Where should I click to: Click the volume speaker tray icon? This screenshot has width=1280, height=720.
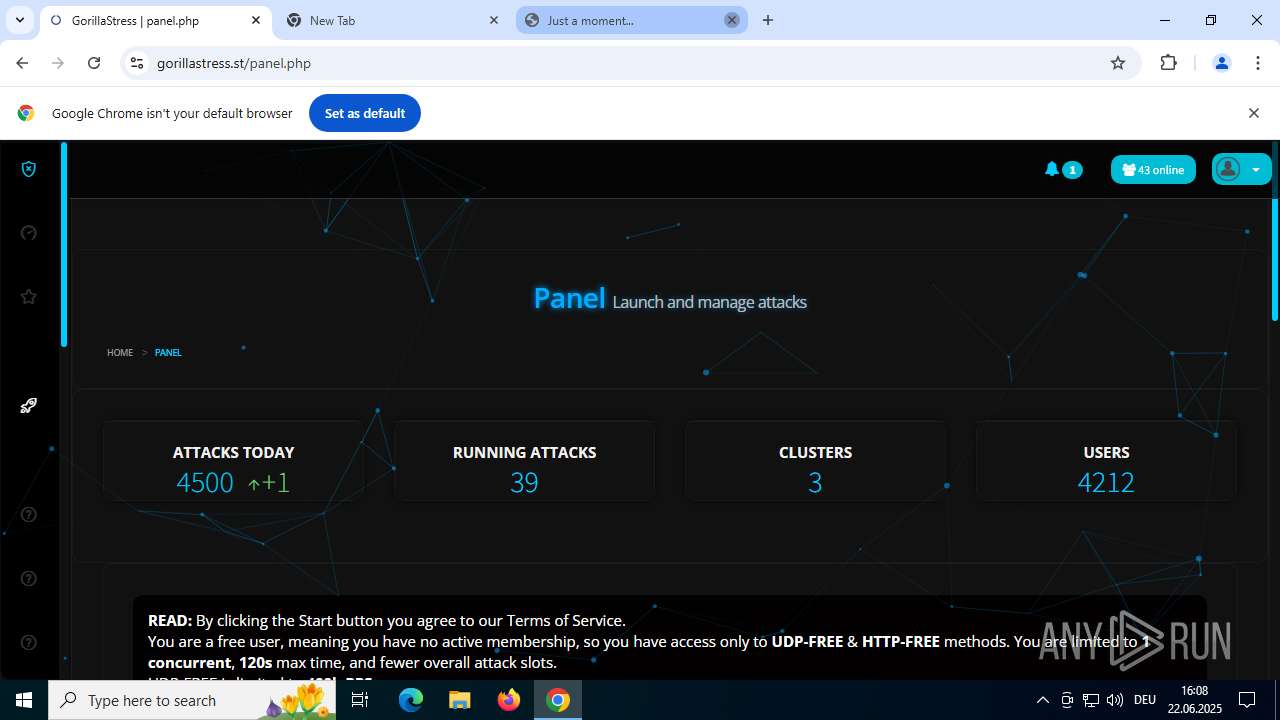click(x=1114, y=700)
